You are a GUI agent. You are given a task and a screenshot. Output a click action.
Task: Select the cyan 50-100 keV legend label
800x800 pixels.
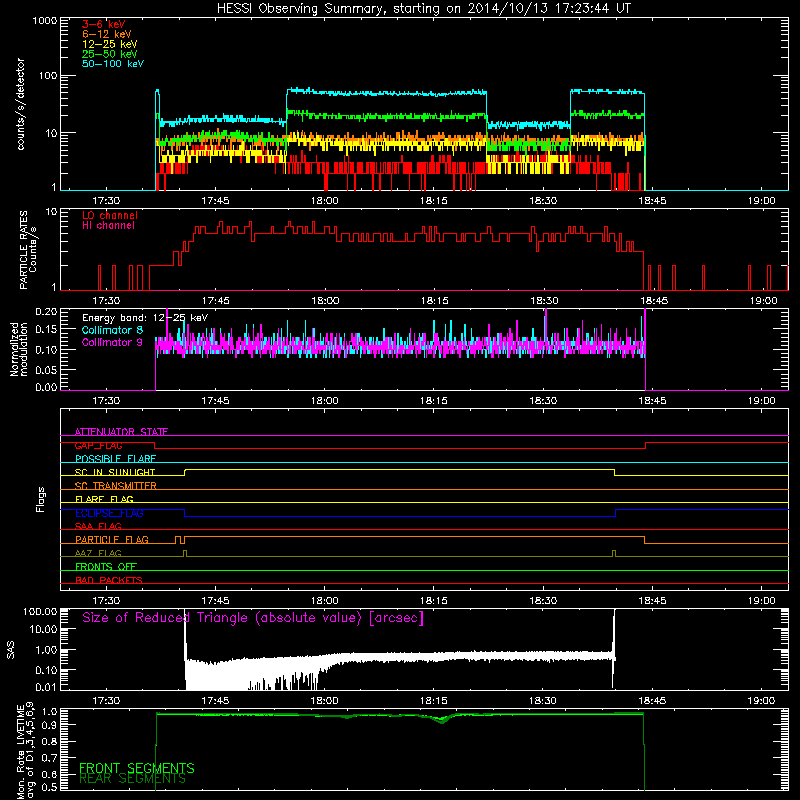[113, 64]
